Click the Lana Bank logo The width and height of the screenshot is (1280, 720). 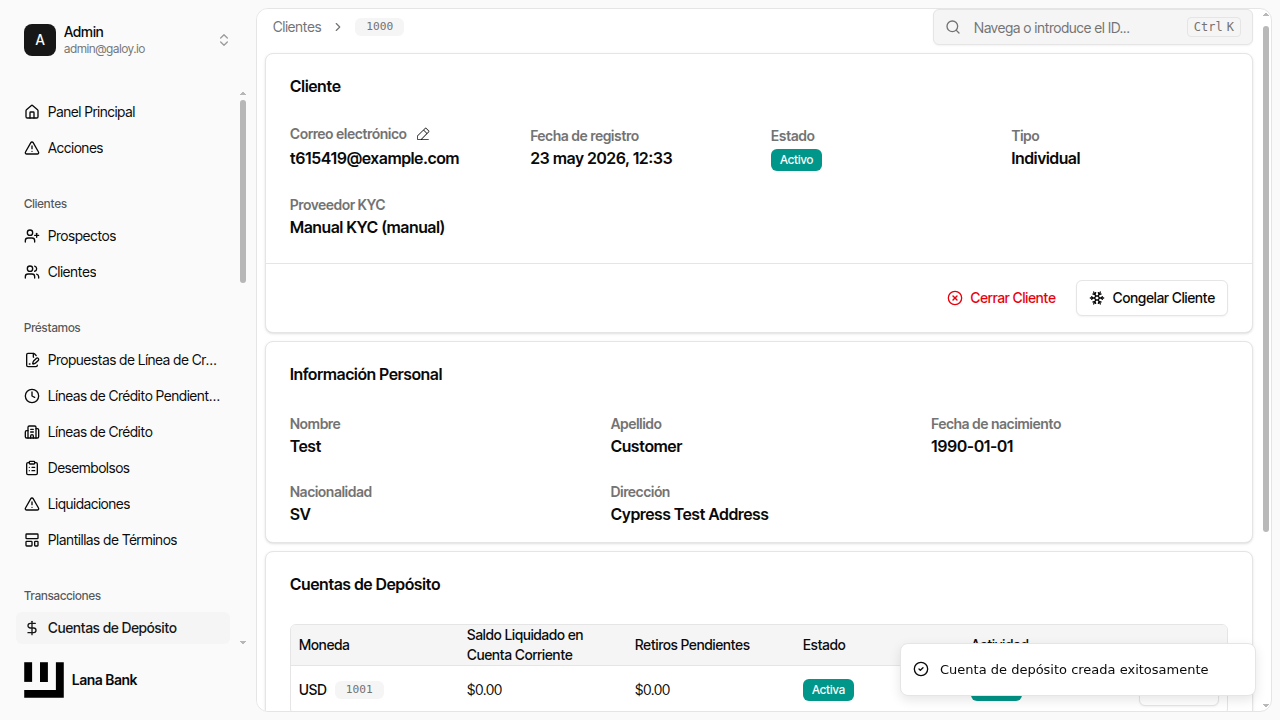(44, 680)
